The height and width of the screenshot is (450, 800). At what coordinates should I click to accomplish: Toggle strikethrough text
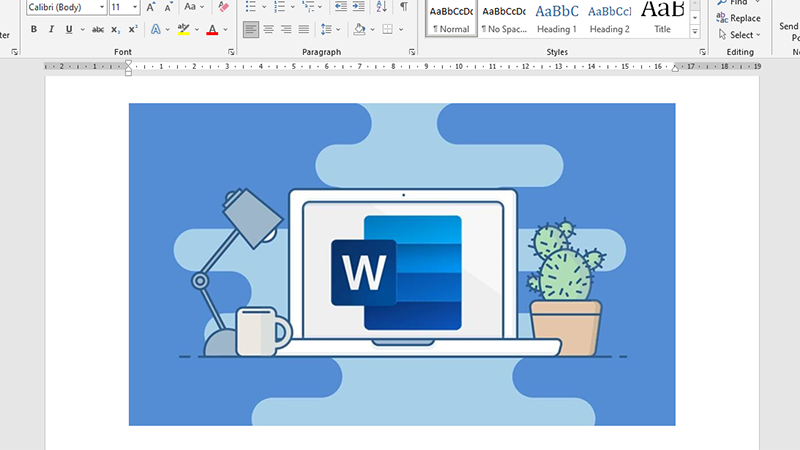point(97,29)
